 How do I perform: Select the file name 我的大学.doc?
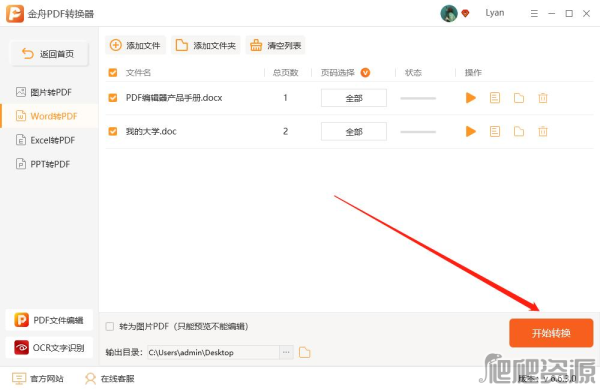click(151, 132)
